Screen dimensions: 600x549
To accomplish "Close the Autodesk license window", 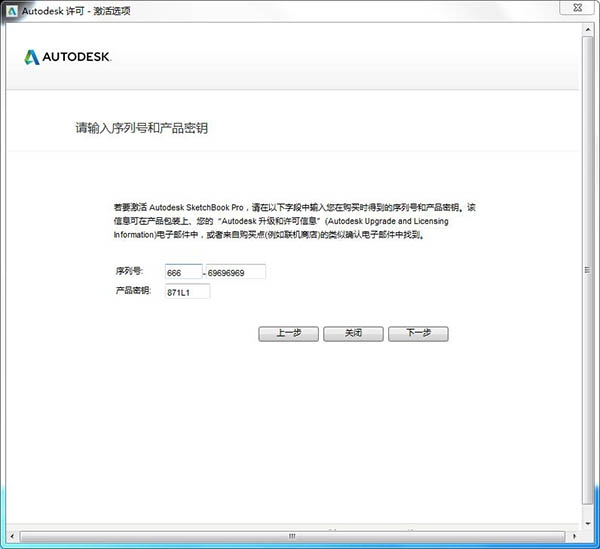I will click(578, 8).
